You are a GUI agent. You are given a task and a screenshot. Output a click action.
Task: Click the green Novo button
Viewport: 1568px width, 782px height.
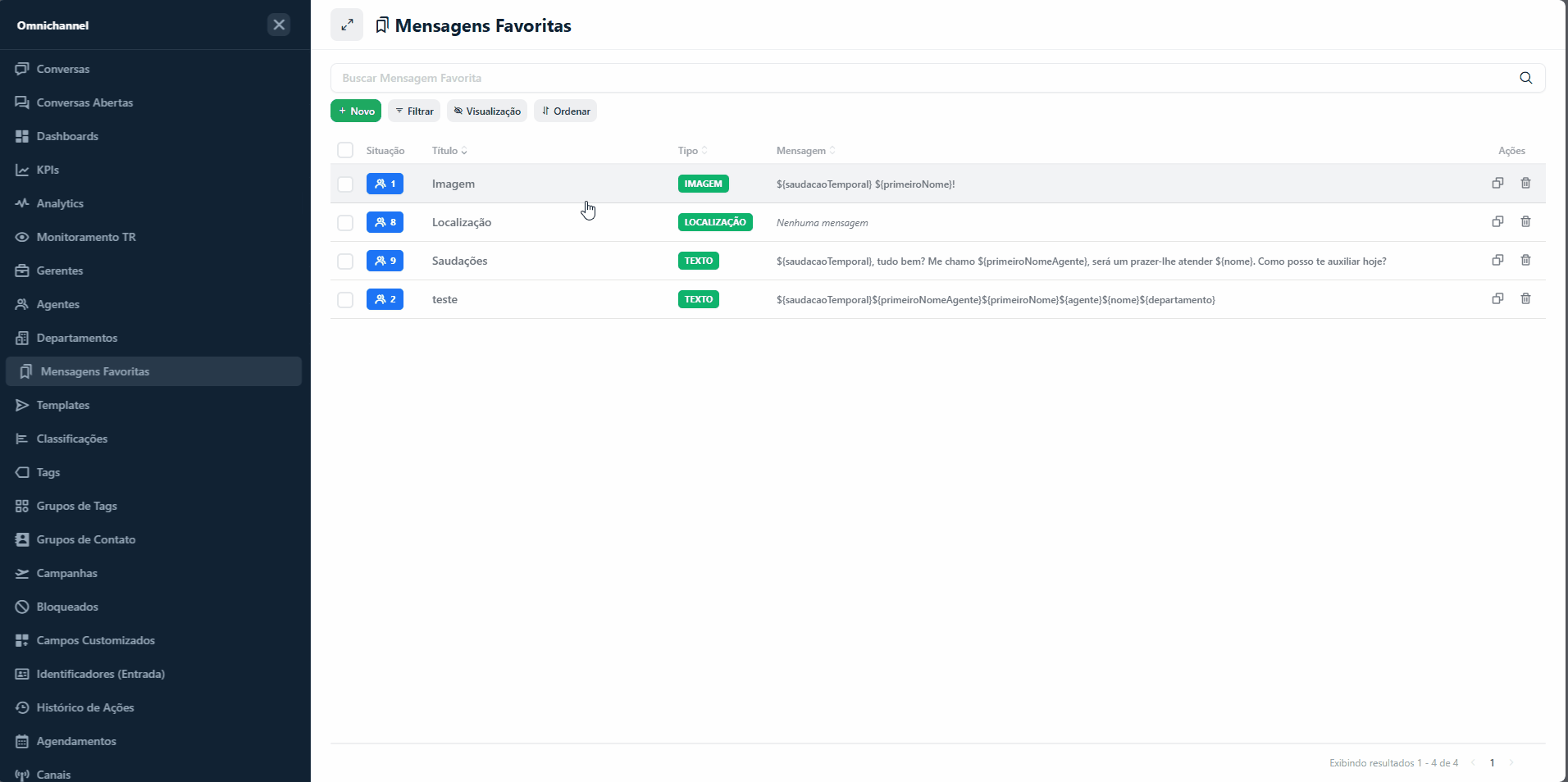pyautogui.click(x=356, y=111)
